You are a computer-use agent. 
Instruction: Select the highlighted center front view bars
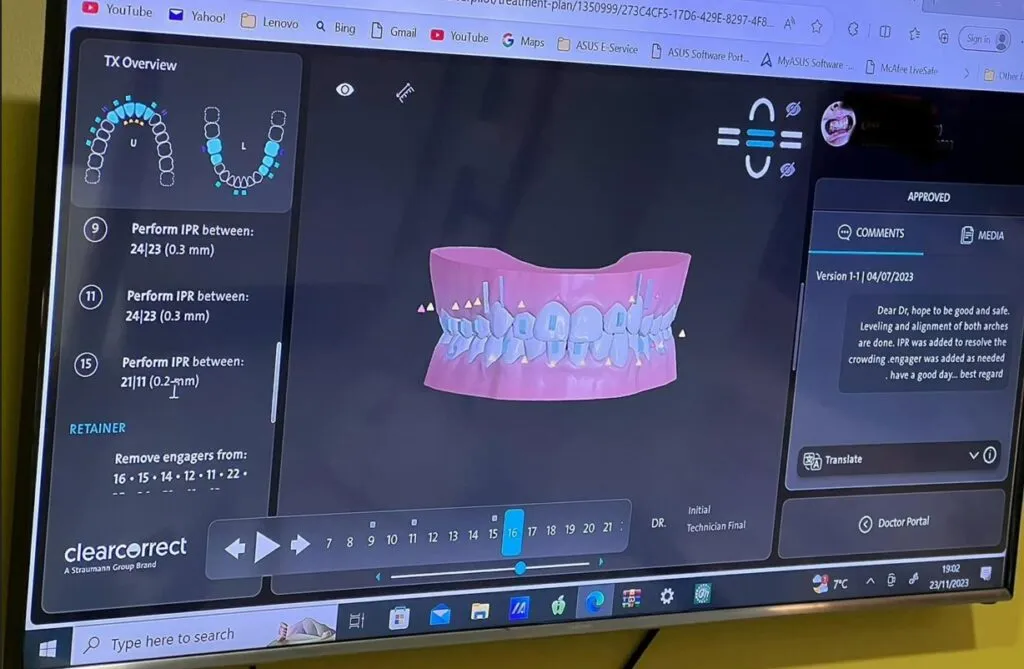pos(760,138)
